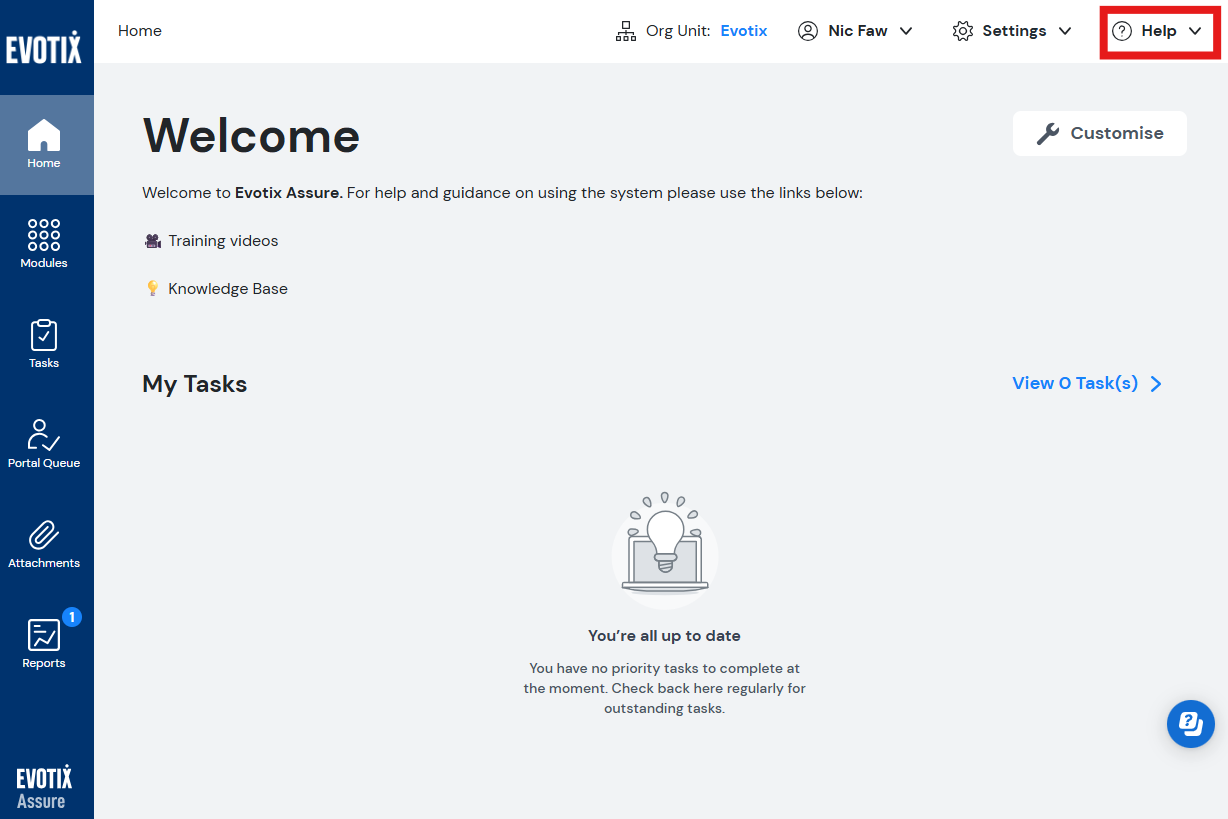The image size is (1228, 819).
Task: Open Reports from the sidebar
Action: [44, 645]
